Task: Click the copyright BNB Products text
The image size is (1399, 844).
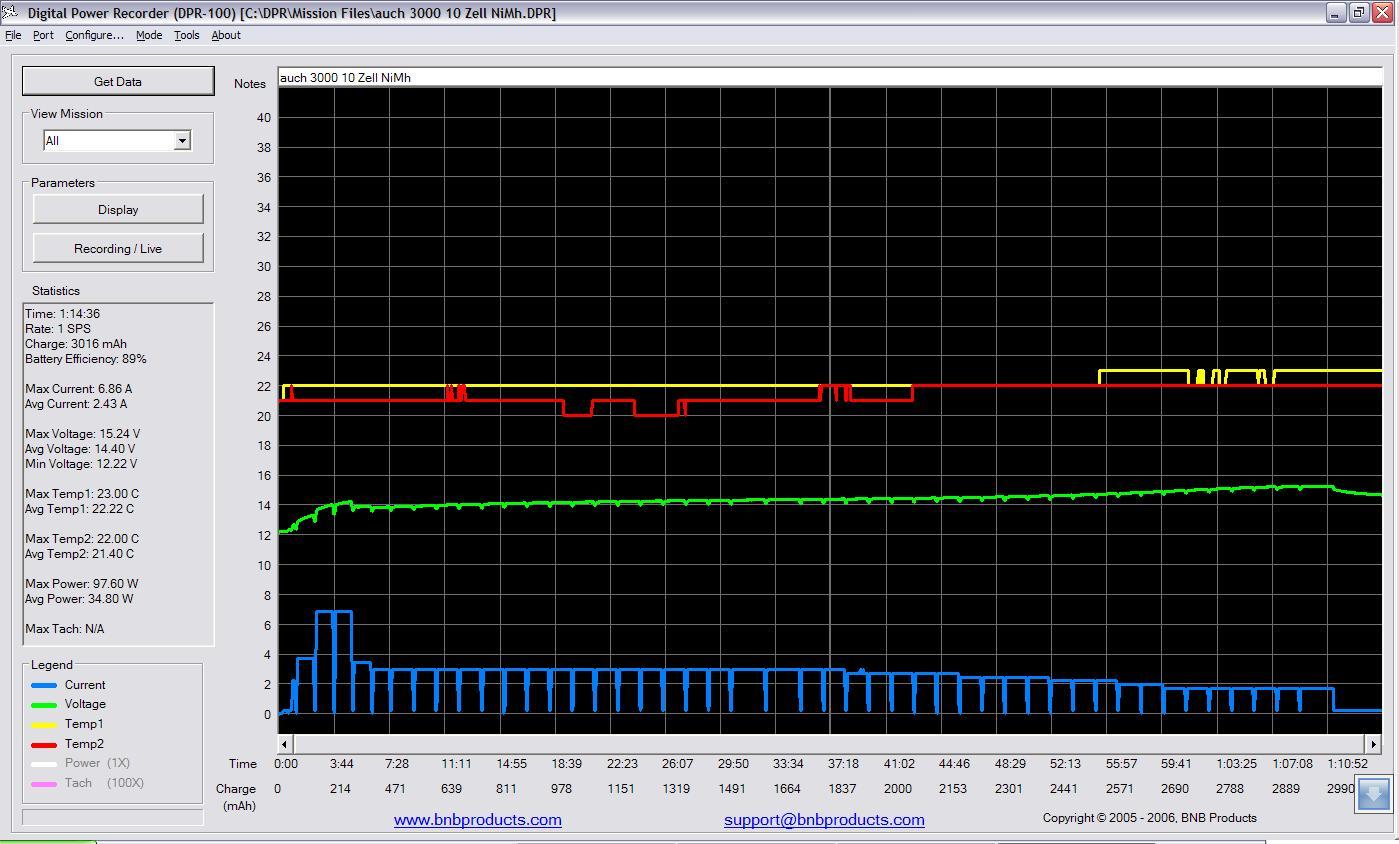Action: click(x=1150, y=818)
